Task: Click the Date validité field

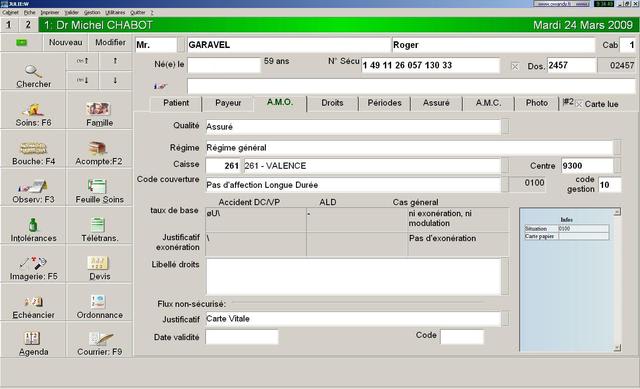Action: [x=242, y=338]
